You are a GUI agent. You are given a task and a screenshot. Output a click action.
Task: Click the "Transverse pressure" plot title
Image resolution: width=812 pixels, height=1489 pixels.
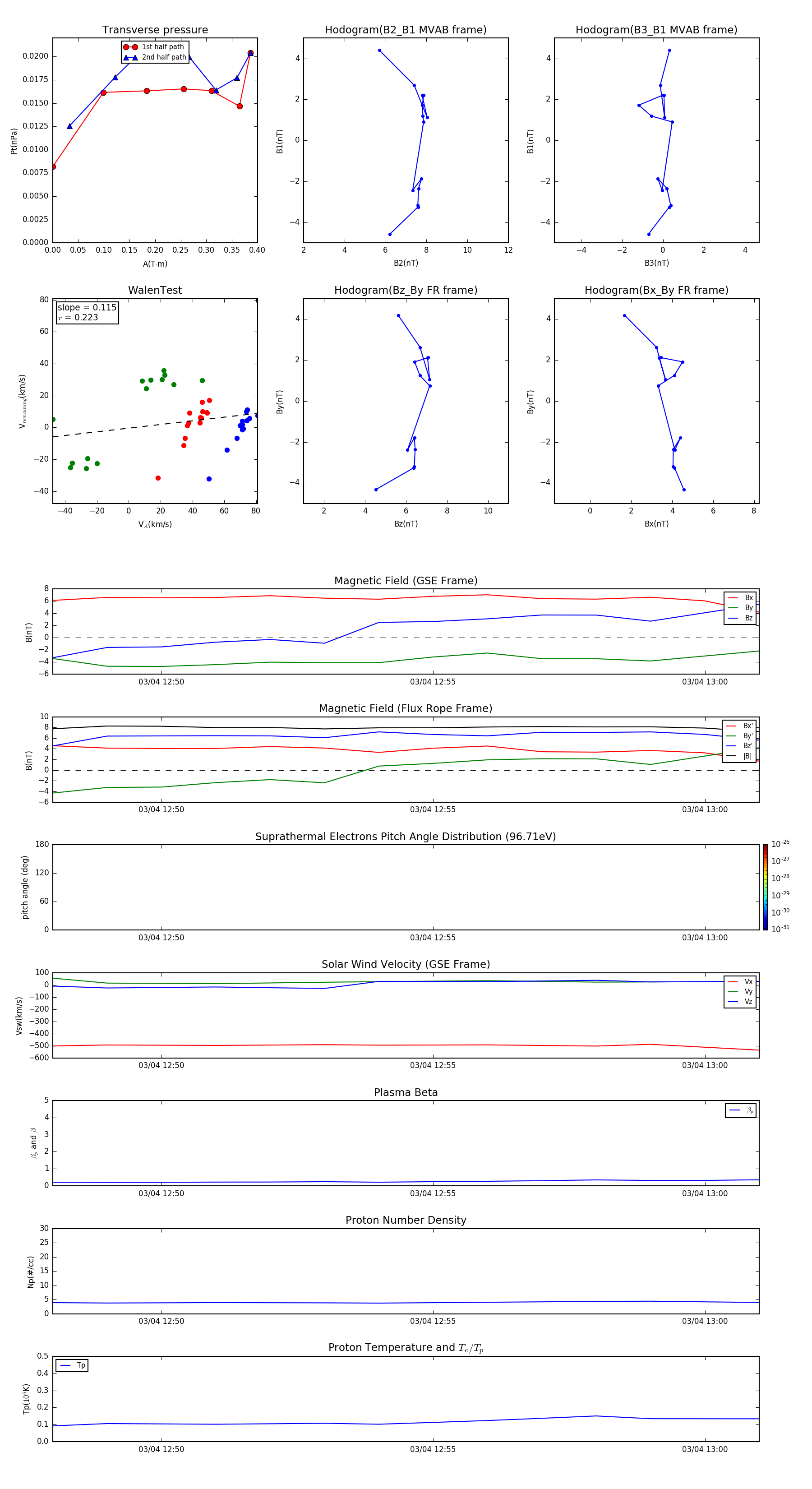[155, 30]
